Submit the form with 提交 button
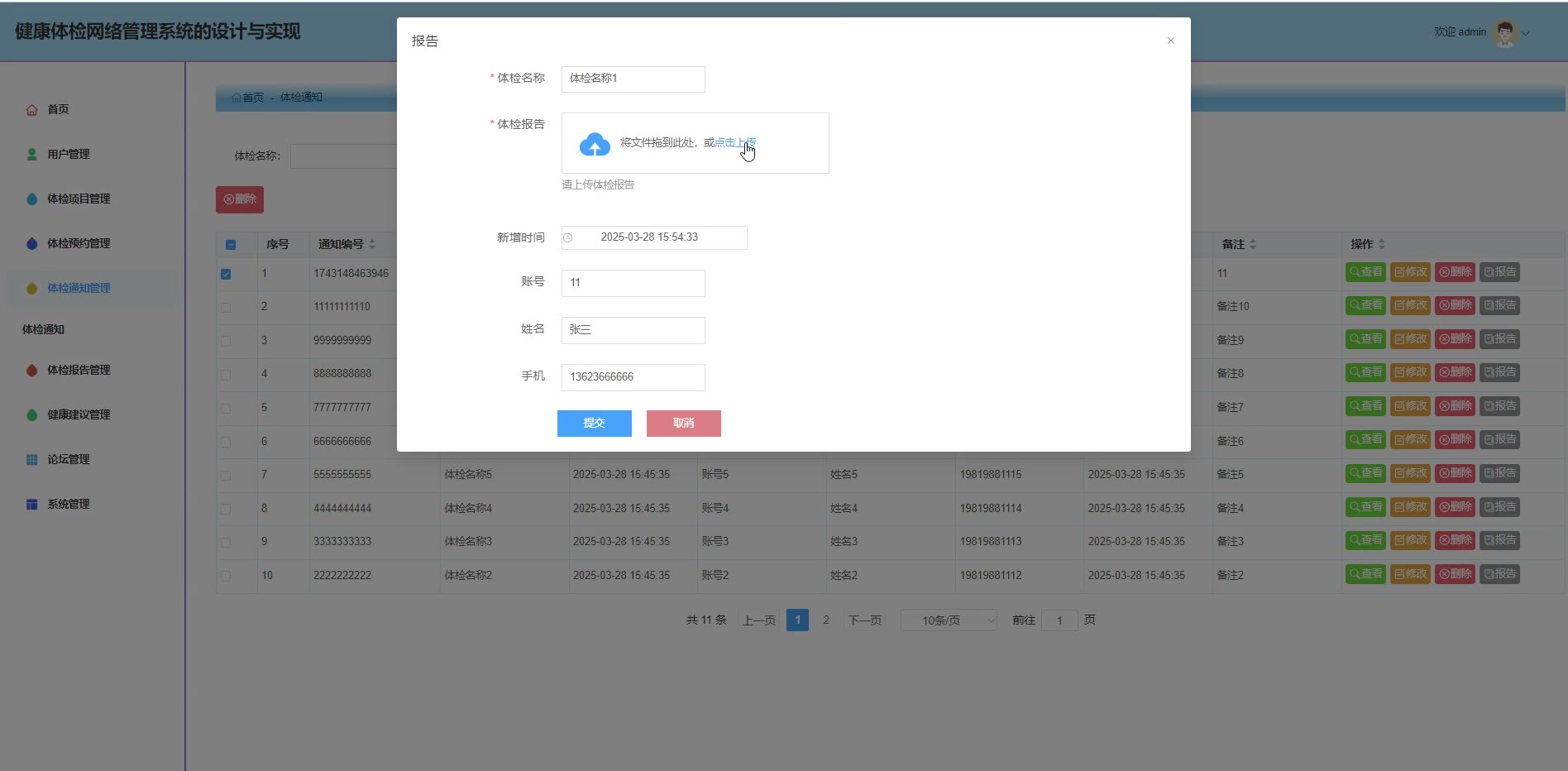 594,424
